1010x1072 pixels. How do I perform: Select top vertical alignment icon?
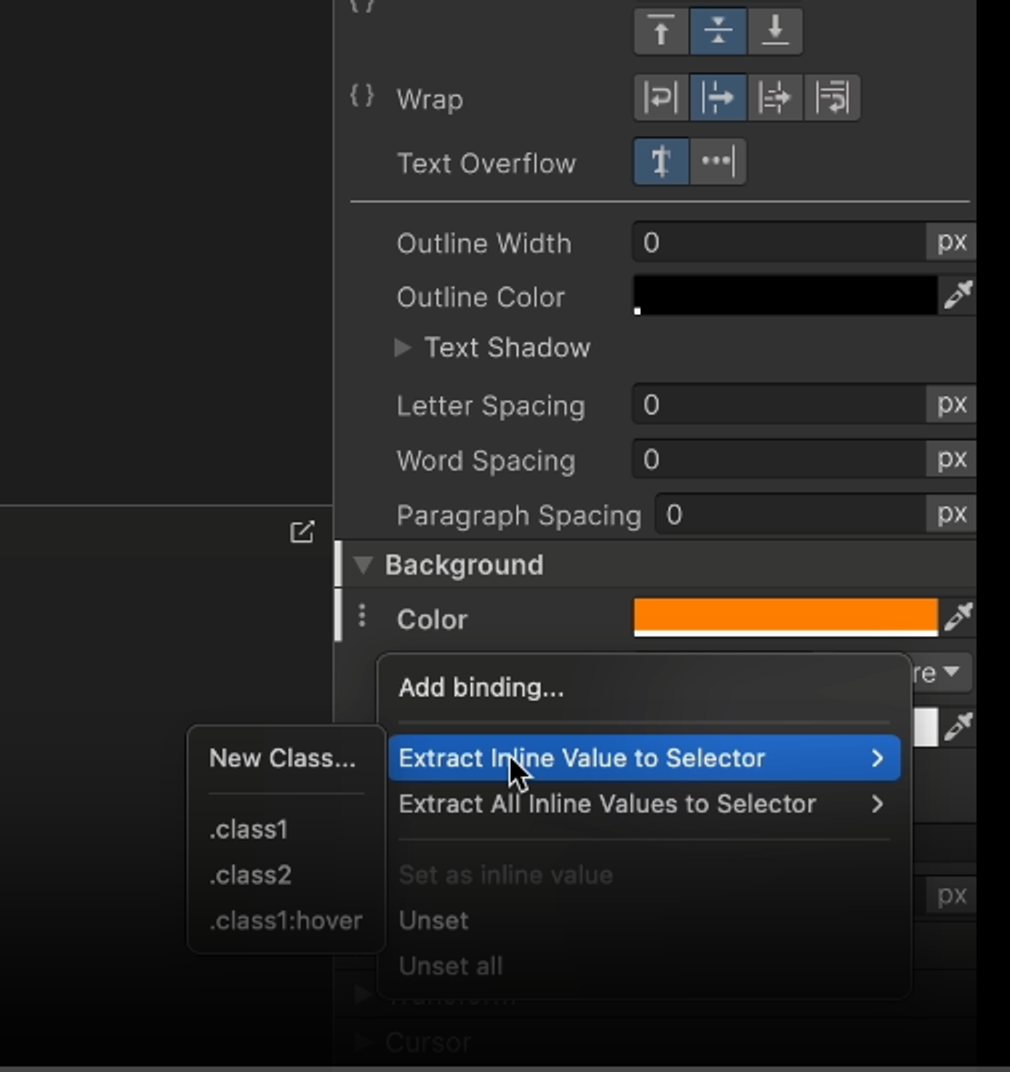pos(661,31)
